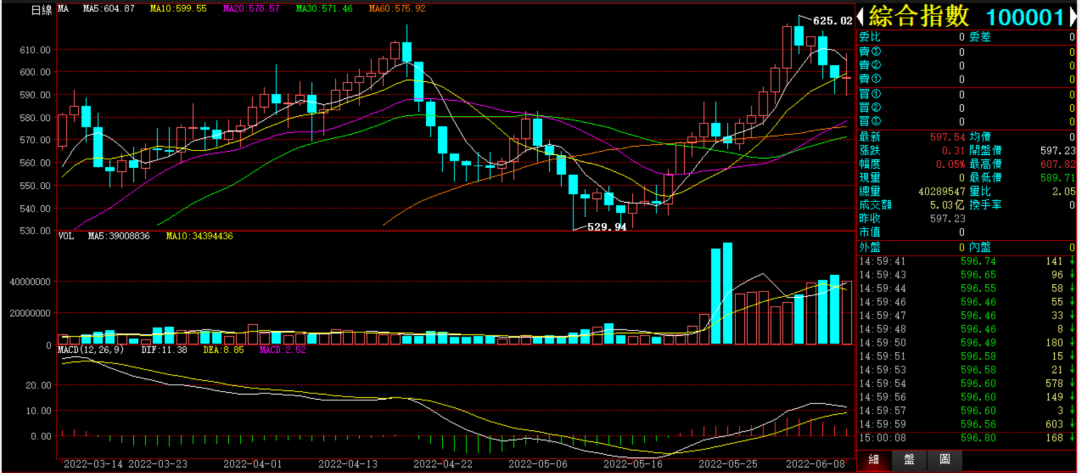Click the MACD:2.52 value

(x=282, y=350)
